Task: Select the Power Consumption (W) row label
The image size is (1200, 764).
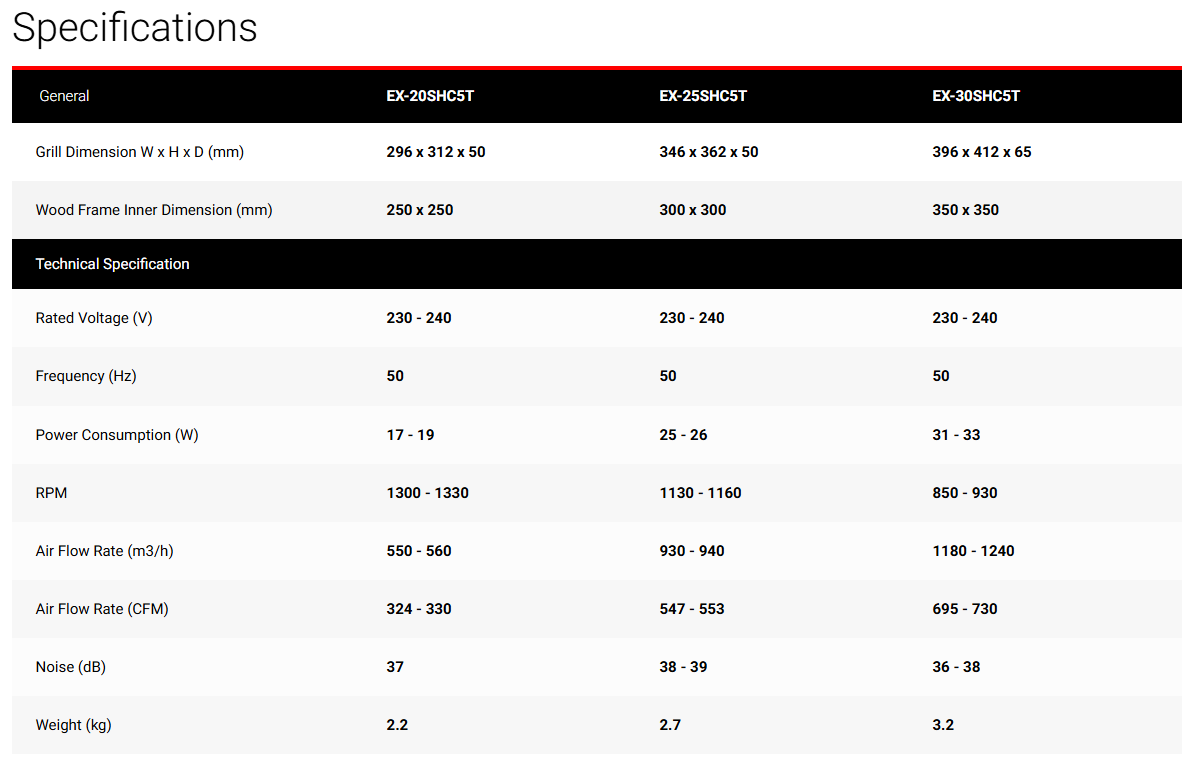Action: (x=117, y=435)
